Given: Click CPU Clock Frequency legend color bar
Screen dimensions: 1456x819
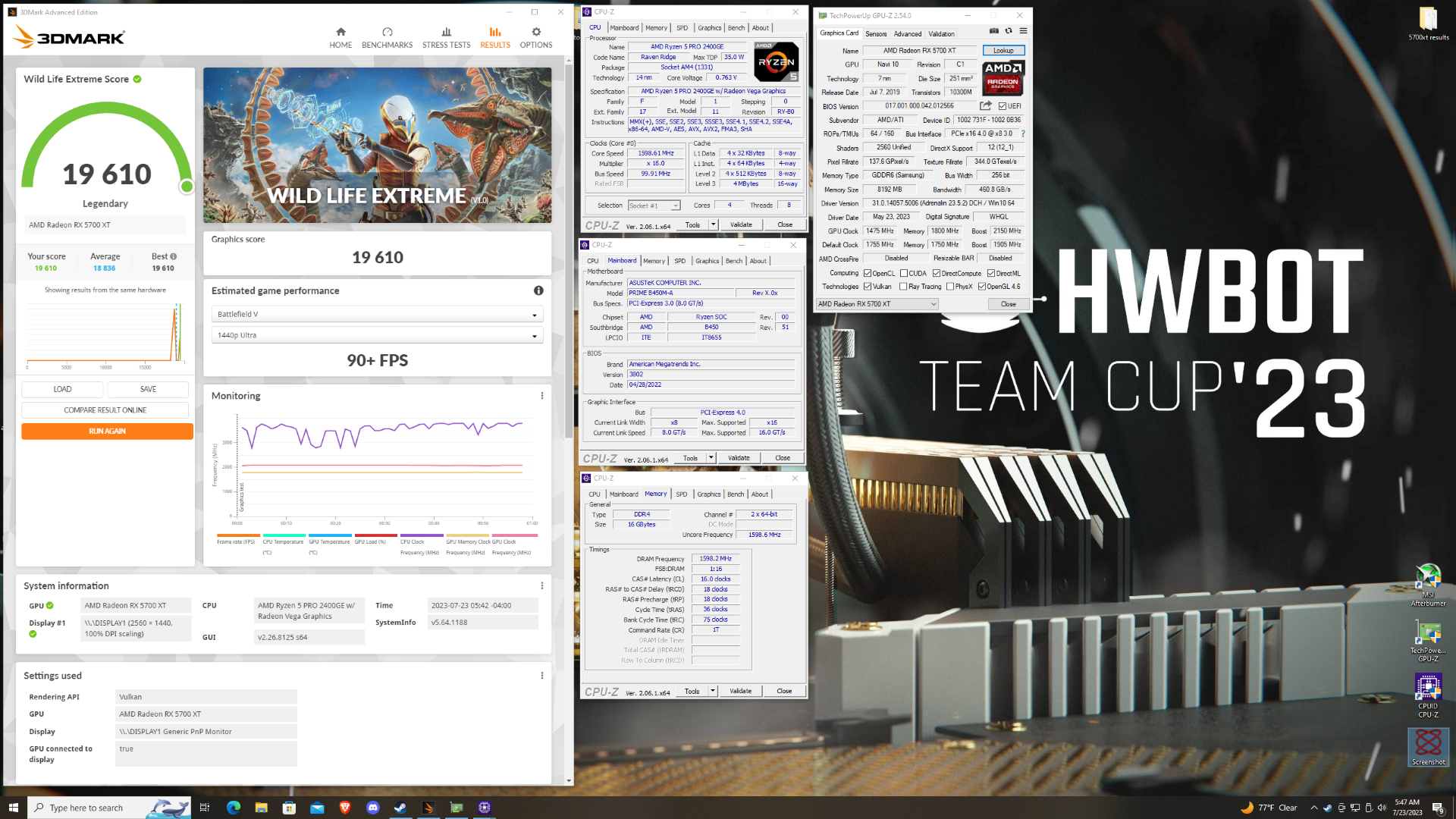Looking at the screenshot, I should 422,535.
